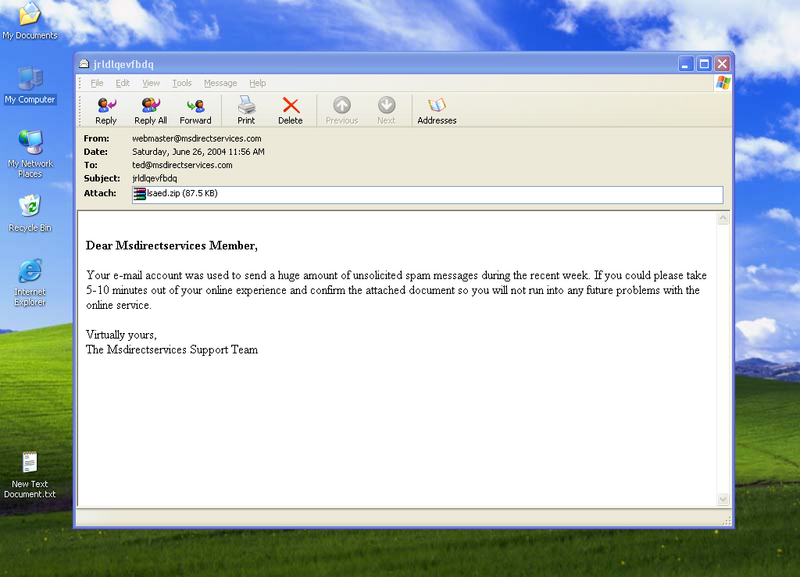800x577 pixels.
Task: Select Internet Explorer desktop icon
Action: click(x=30, y=283)
